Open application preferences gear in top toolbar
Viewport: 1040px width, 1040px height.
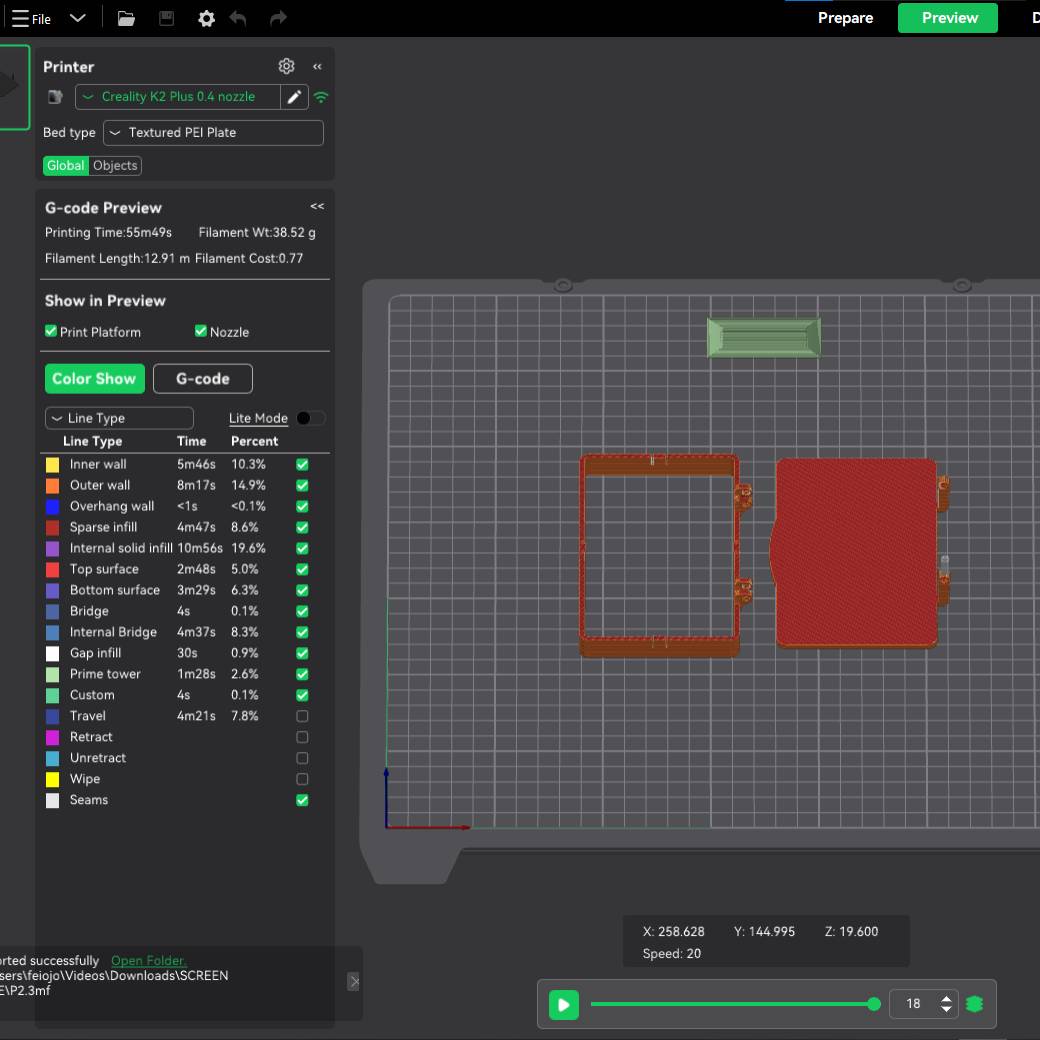coord(206,17)
